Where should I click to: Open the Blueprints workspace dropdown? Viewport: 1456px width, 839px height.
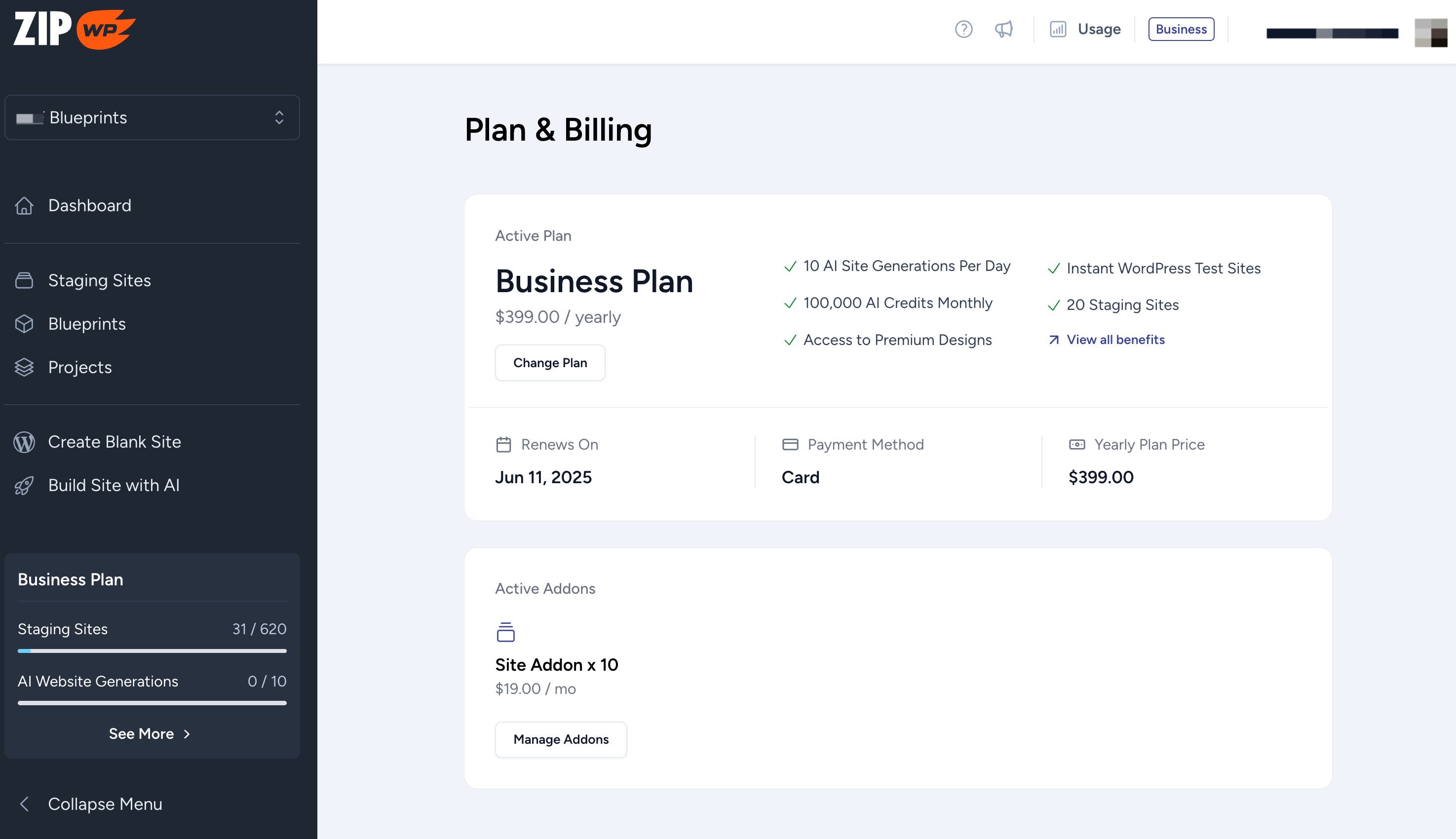(152, 117)
